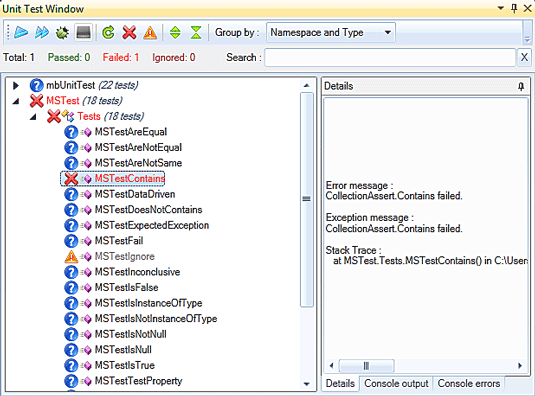535x396 pixels.
Task: Select MSTestTestProperty test
Action: (x=138, y=381)
